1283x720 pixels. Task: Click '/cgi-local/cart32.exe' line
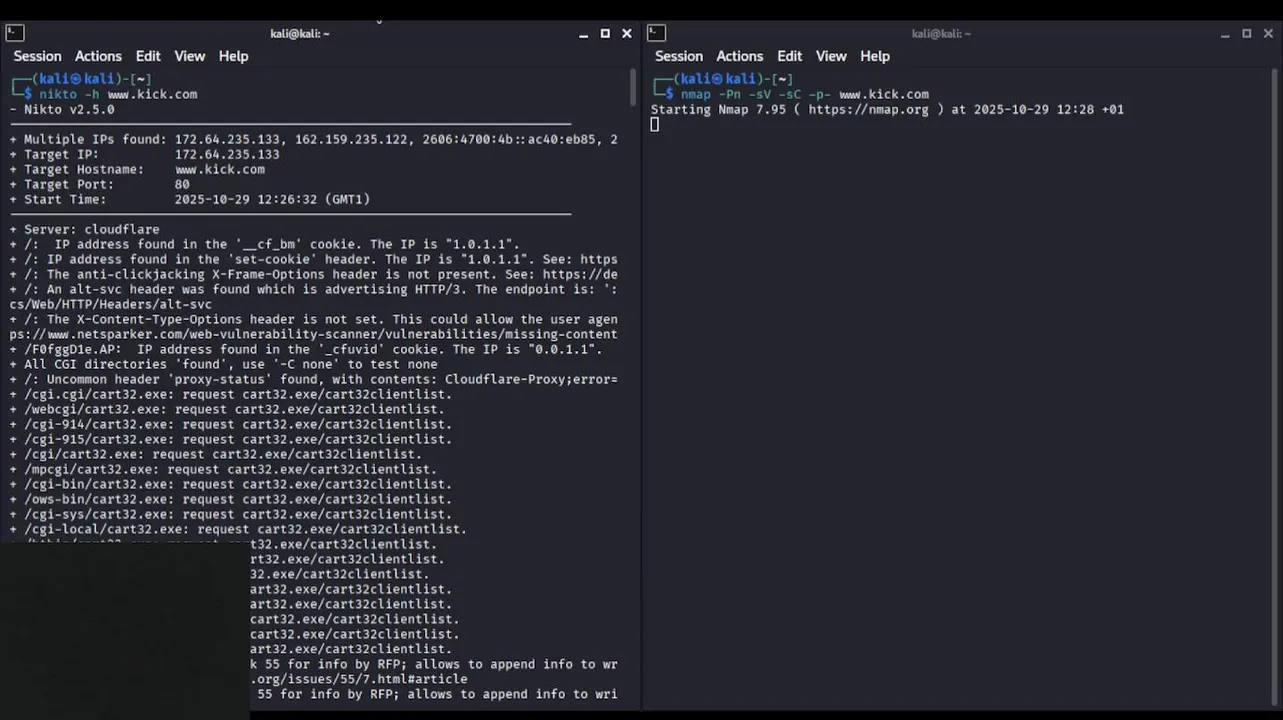tap(239, 529)
